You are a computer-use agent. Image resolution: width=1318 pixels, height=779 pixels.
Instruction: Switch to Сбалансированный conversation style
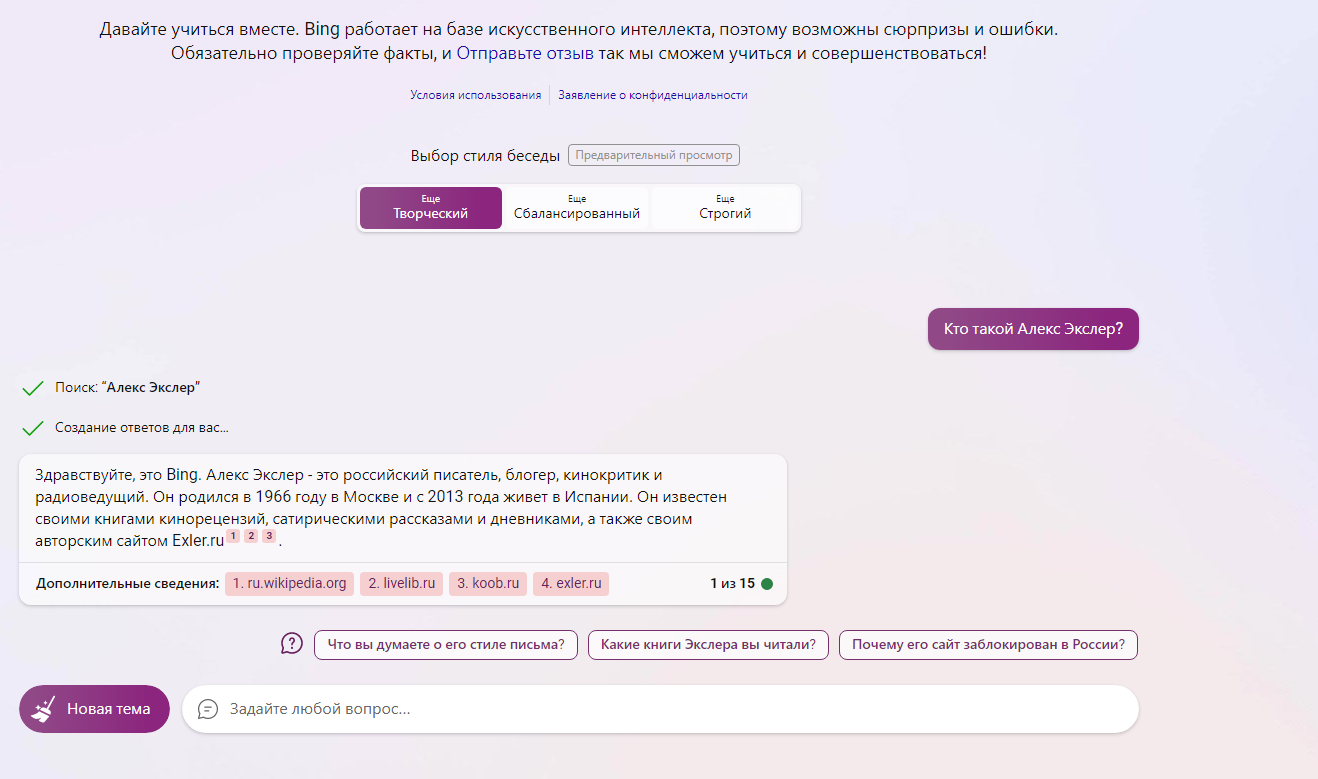click(576, 208)
